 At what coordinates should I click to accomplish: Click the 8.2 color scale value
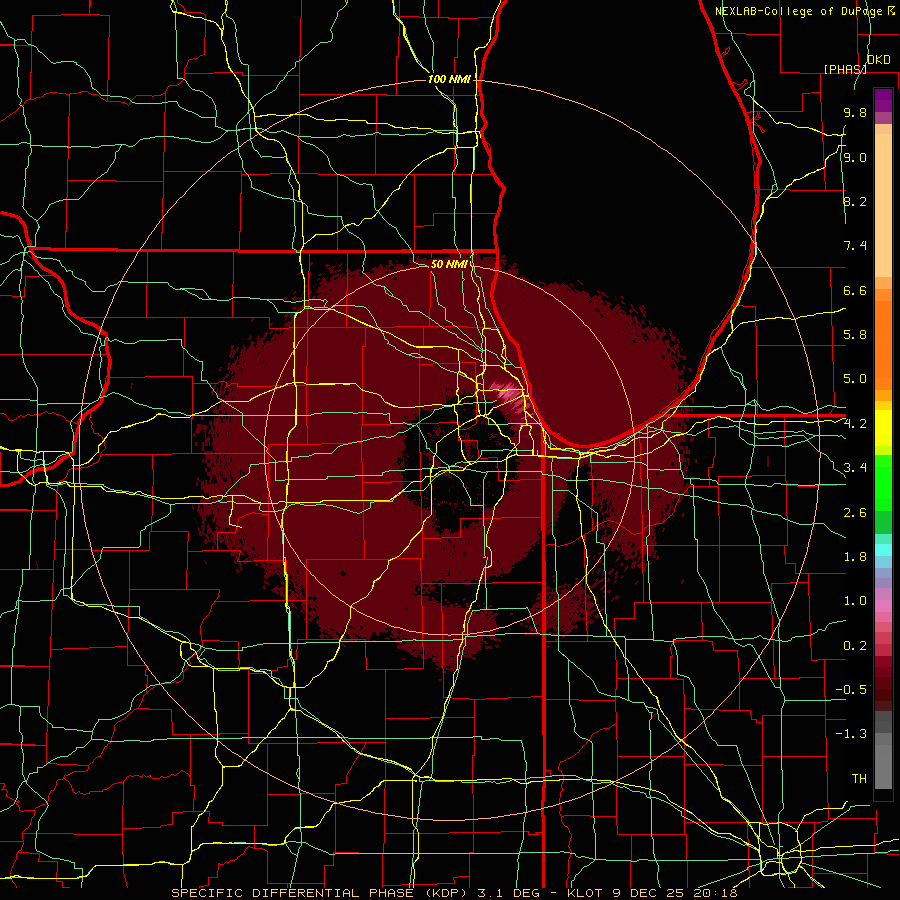coord(855,201)
